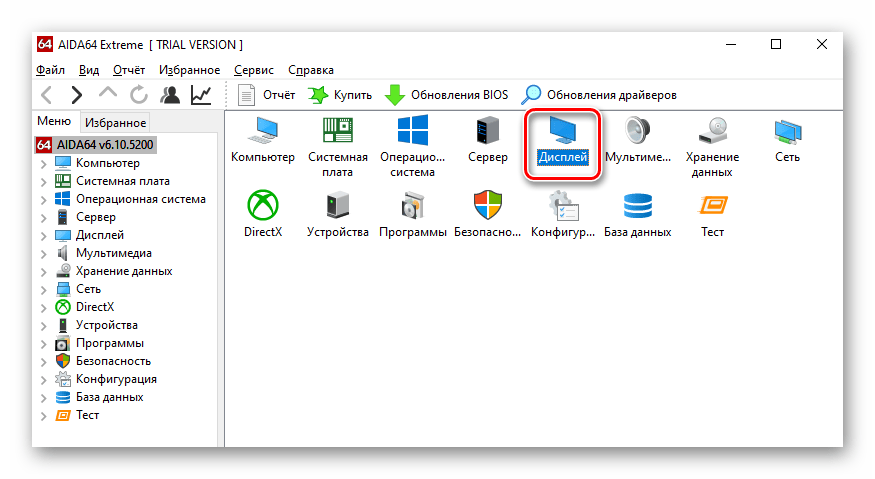Click the Report chart toolbar icon
The image size is (875, 479).
click(x=201, y=95)
